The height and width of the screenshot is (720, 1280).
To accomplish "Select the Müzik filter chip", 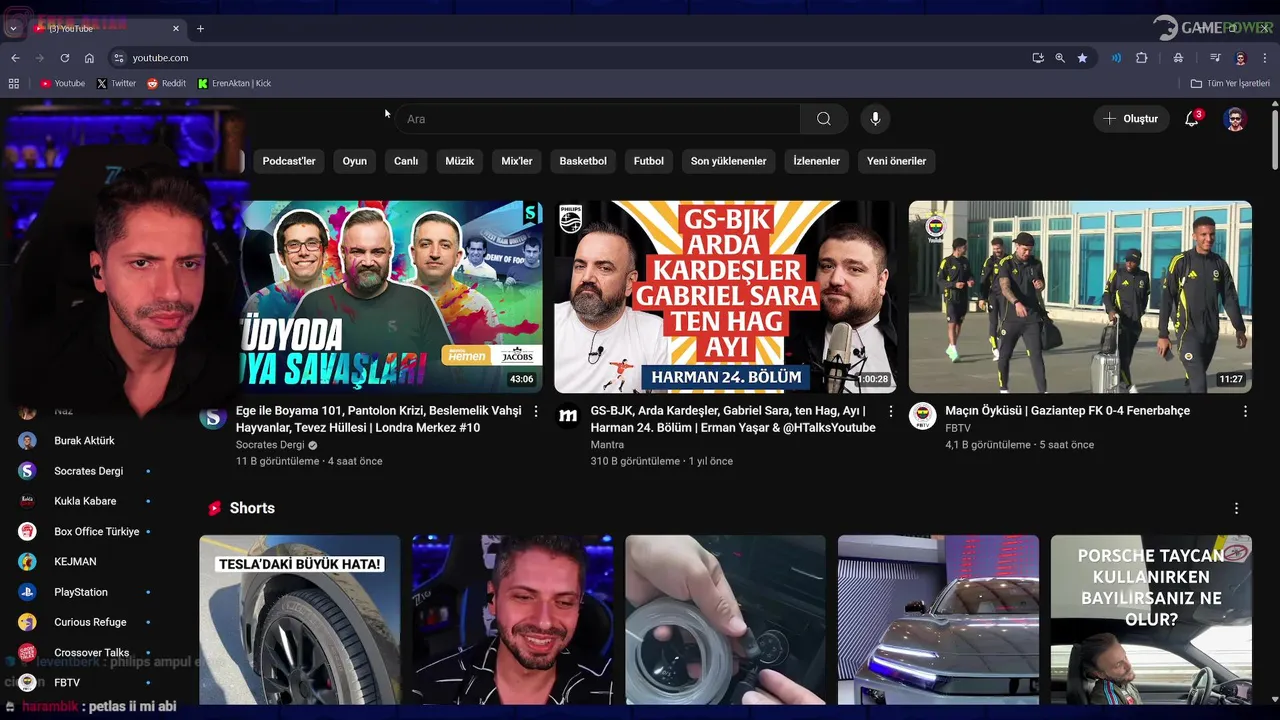I will click(x=460, y=161).
